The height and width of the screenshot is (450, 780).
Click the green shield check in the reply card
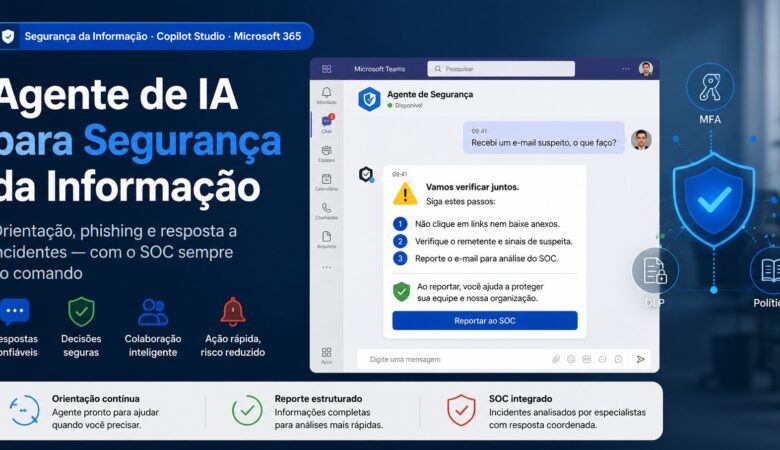tap(401, 292)
